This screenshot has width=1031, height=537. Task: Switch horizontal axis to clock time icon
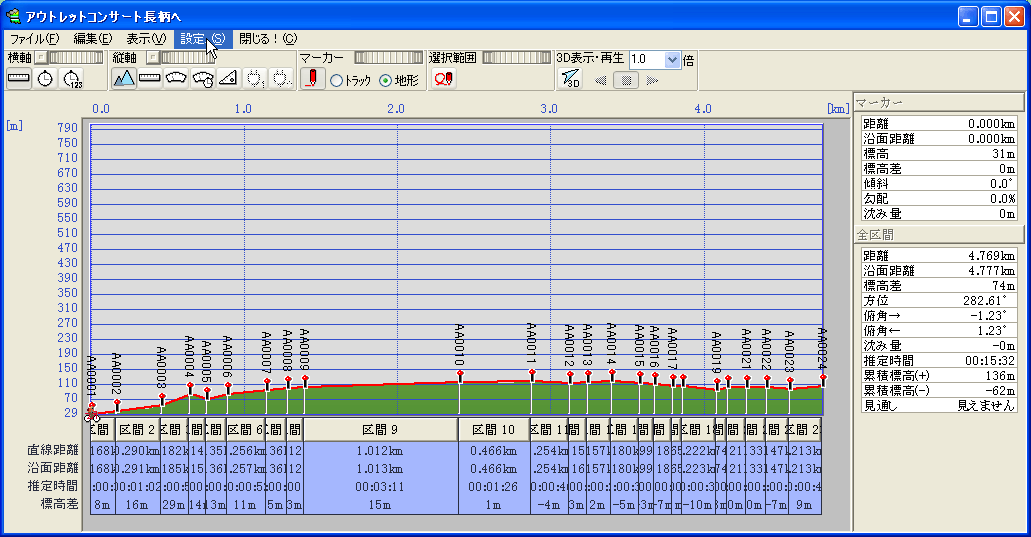click(x=45, y=79)
